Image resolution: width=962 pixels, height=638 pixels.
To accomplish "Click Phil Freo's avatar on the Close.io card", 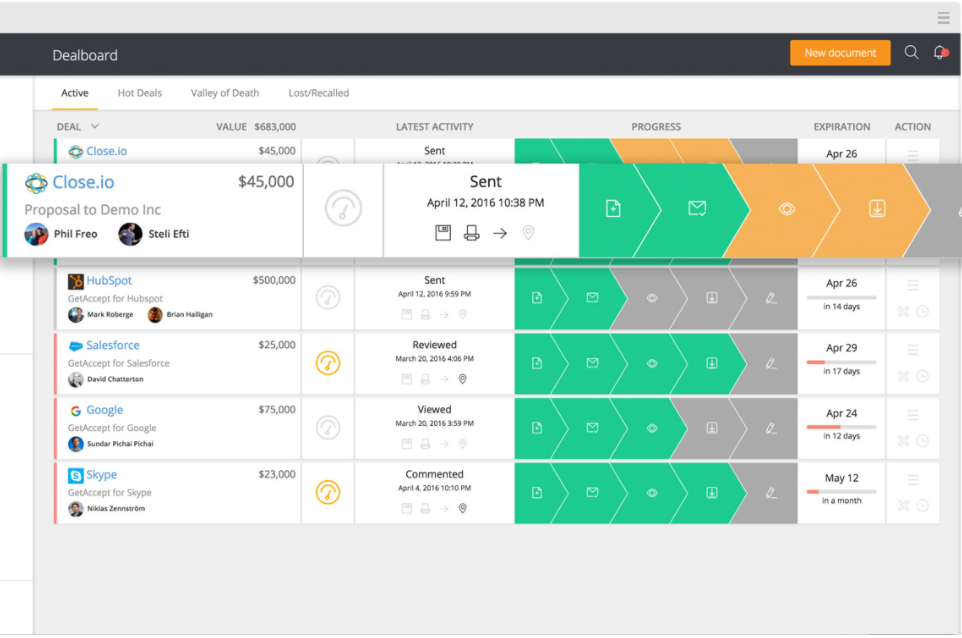I will pyautogui.click(x=36, y=234).
